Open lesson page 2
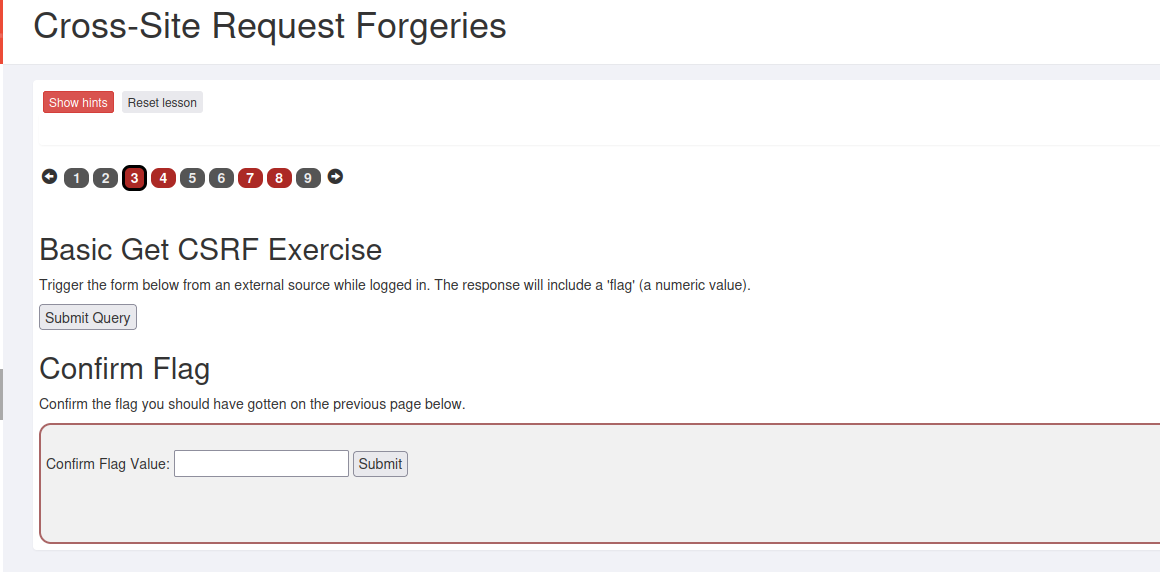1160x572 pixels. coord(105,178)
